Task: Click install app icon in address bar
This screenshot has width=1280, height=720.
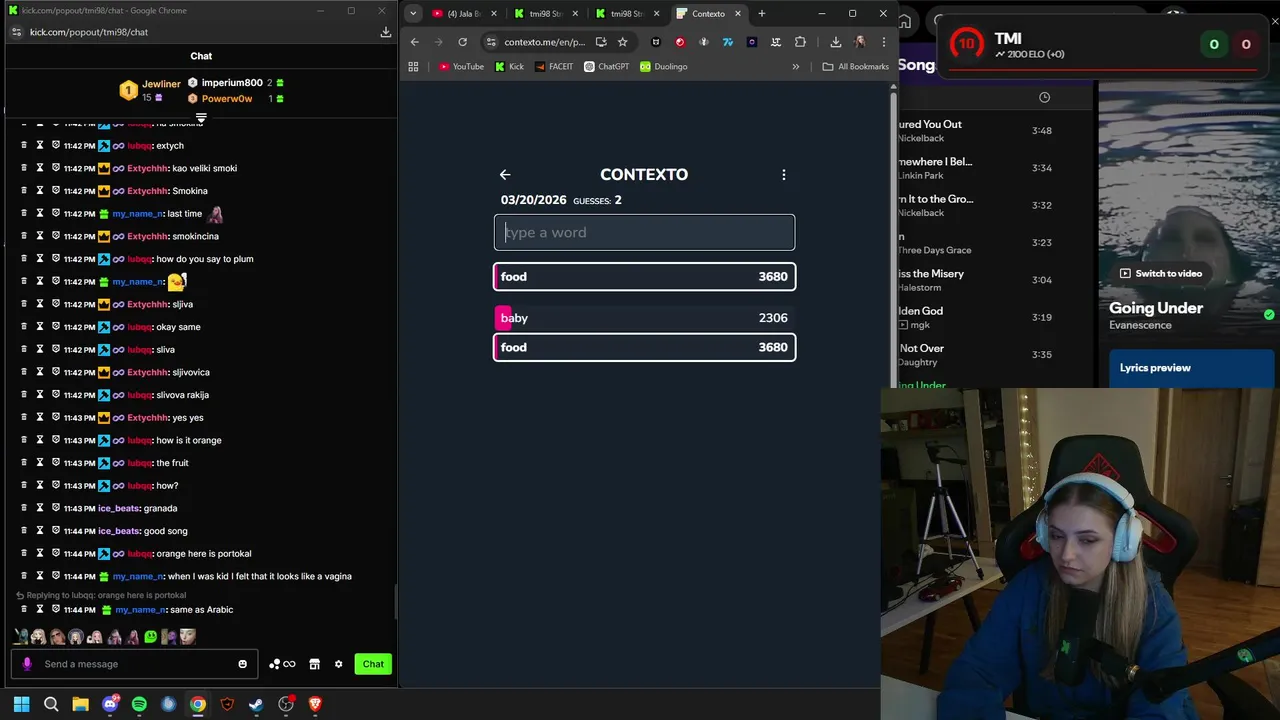Action: pyautogui.click(x=601, y=42)
